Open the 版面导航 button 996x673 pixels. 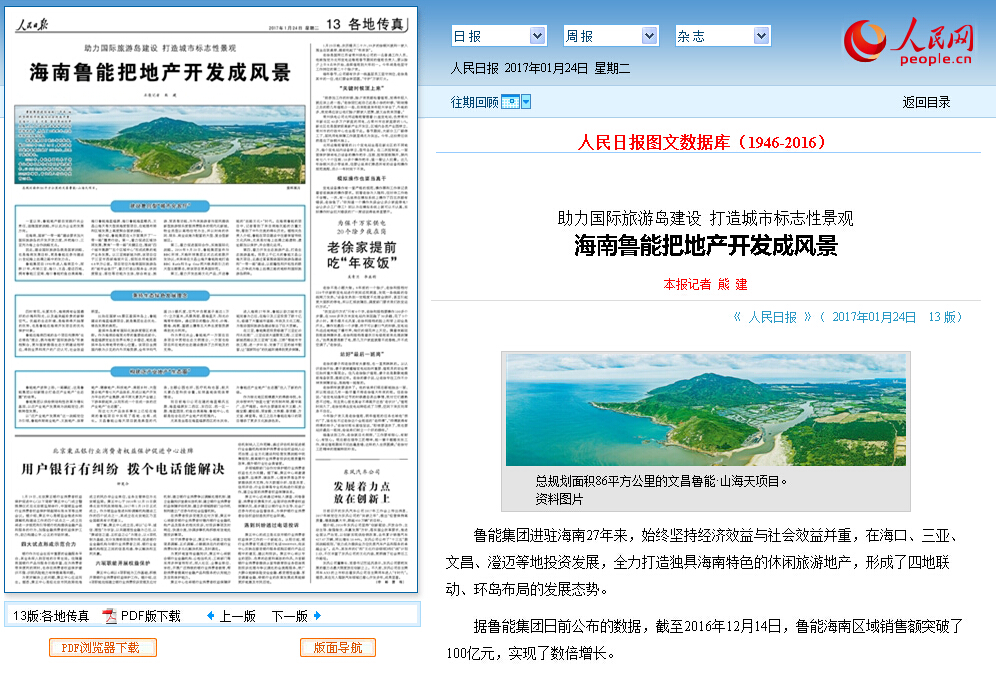point(338,648)
